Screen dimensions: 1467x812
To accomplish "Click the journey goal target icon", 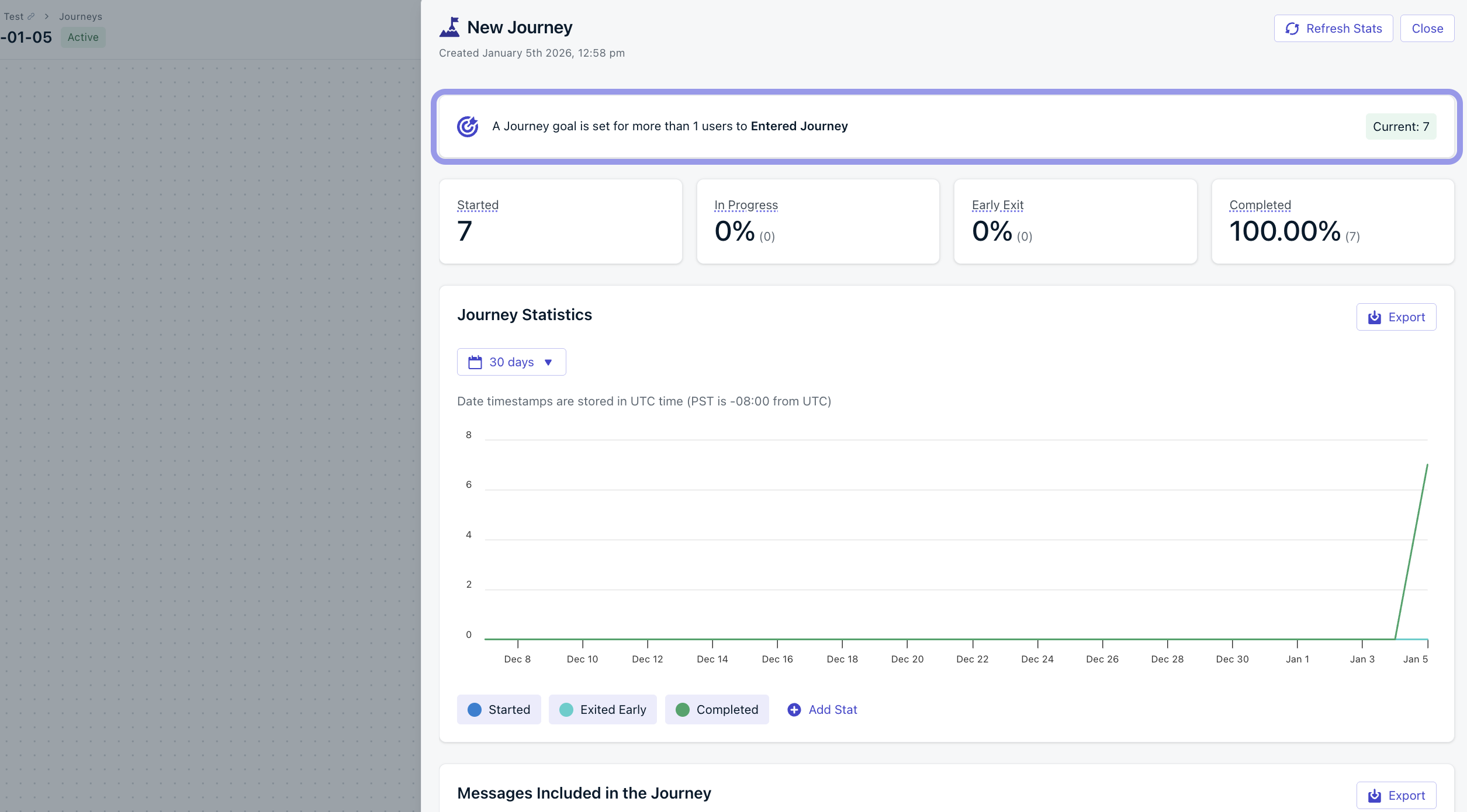I will [468, 126].
